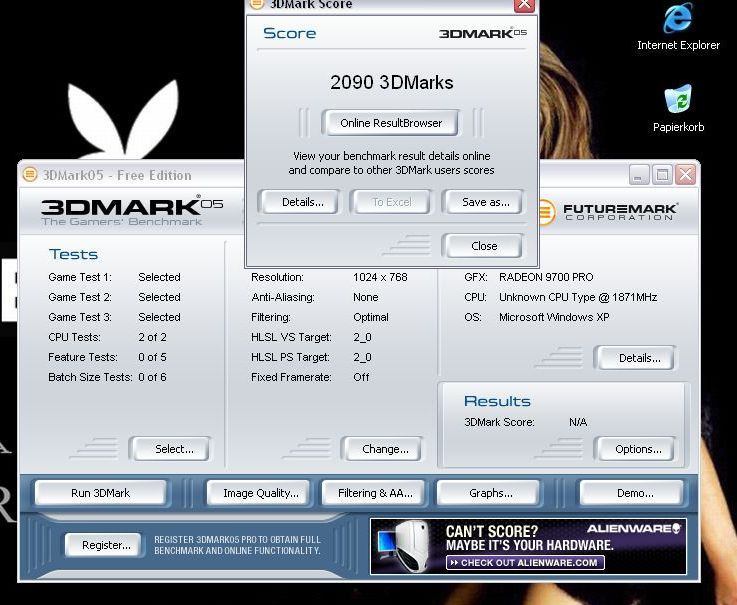Click the Register... button
This screenshot has height=605, width=737.
(104, 545)
